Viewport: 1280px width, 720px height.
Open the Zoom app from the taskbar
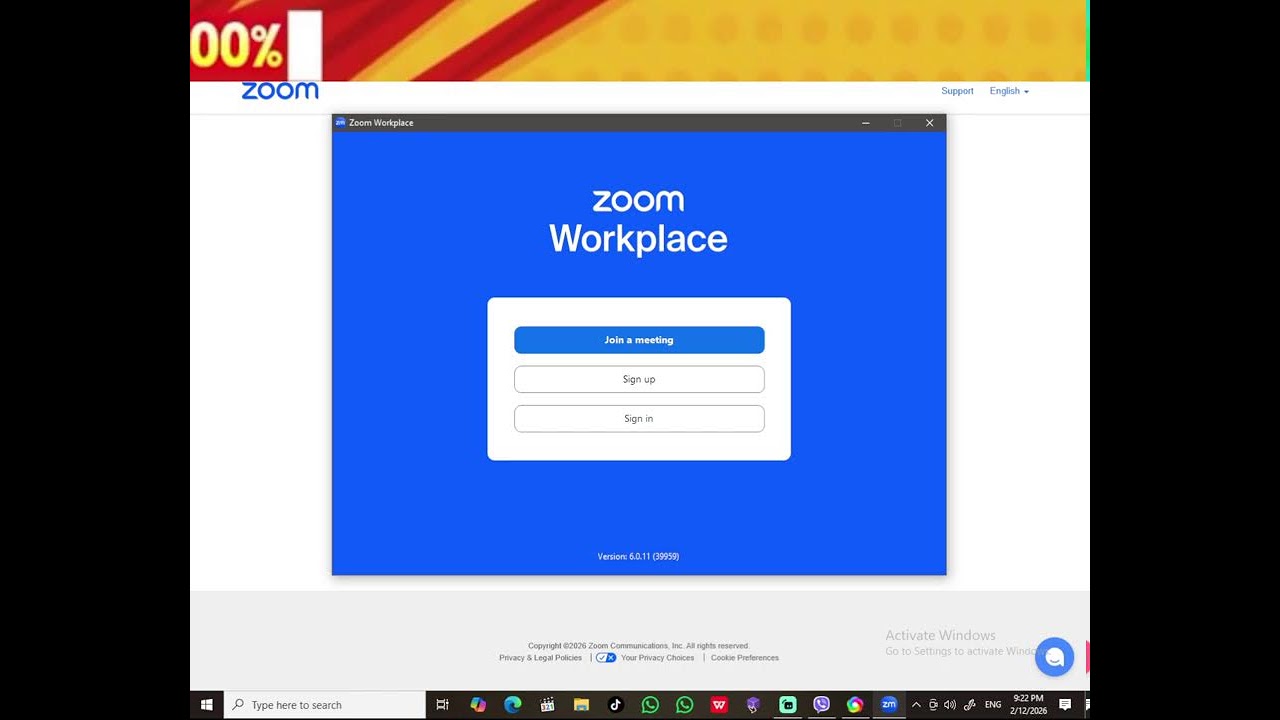coord(888,705)
